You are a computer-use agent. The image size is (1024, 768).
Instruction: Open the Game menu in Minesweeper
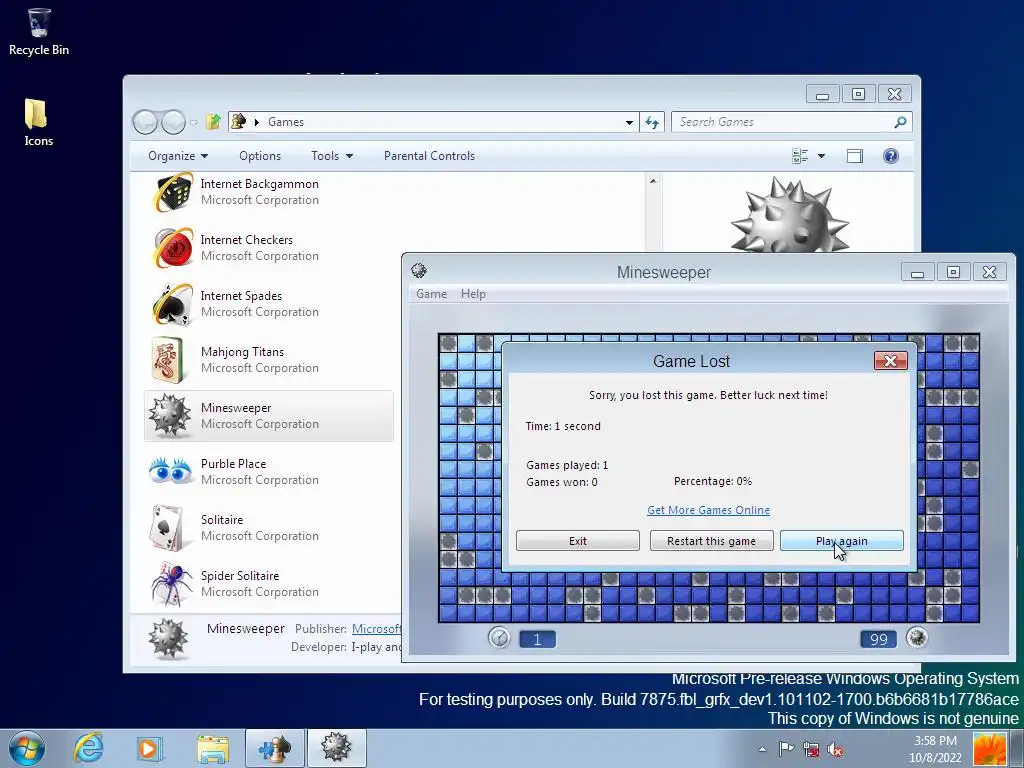tap(432, 294)
